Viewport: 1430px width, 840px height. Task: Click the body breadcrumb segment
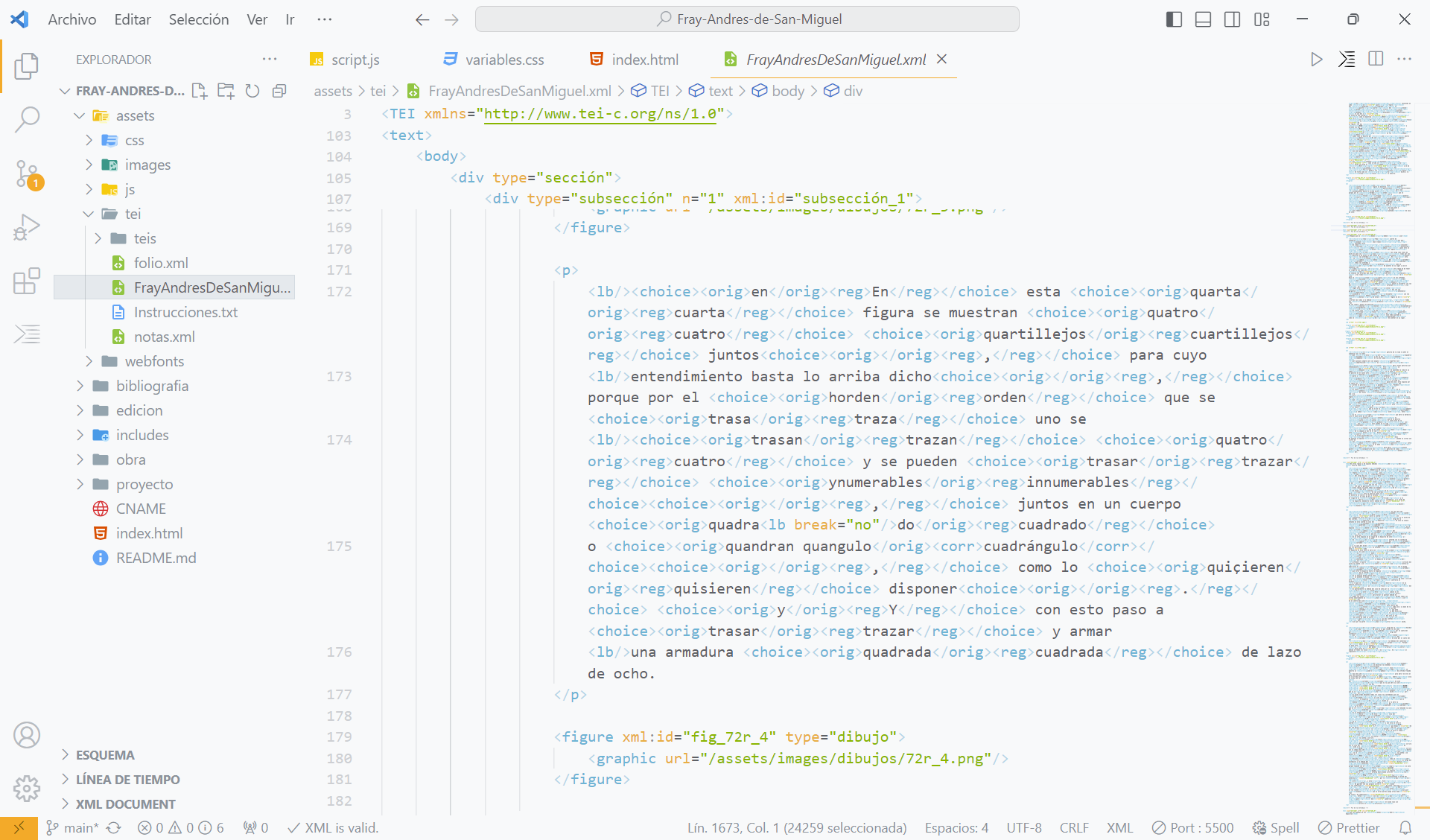pos(778,91)
